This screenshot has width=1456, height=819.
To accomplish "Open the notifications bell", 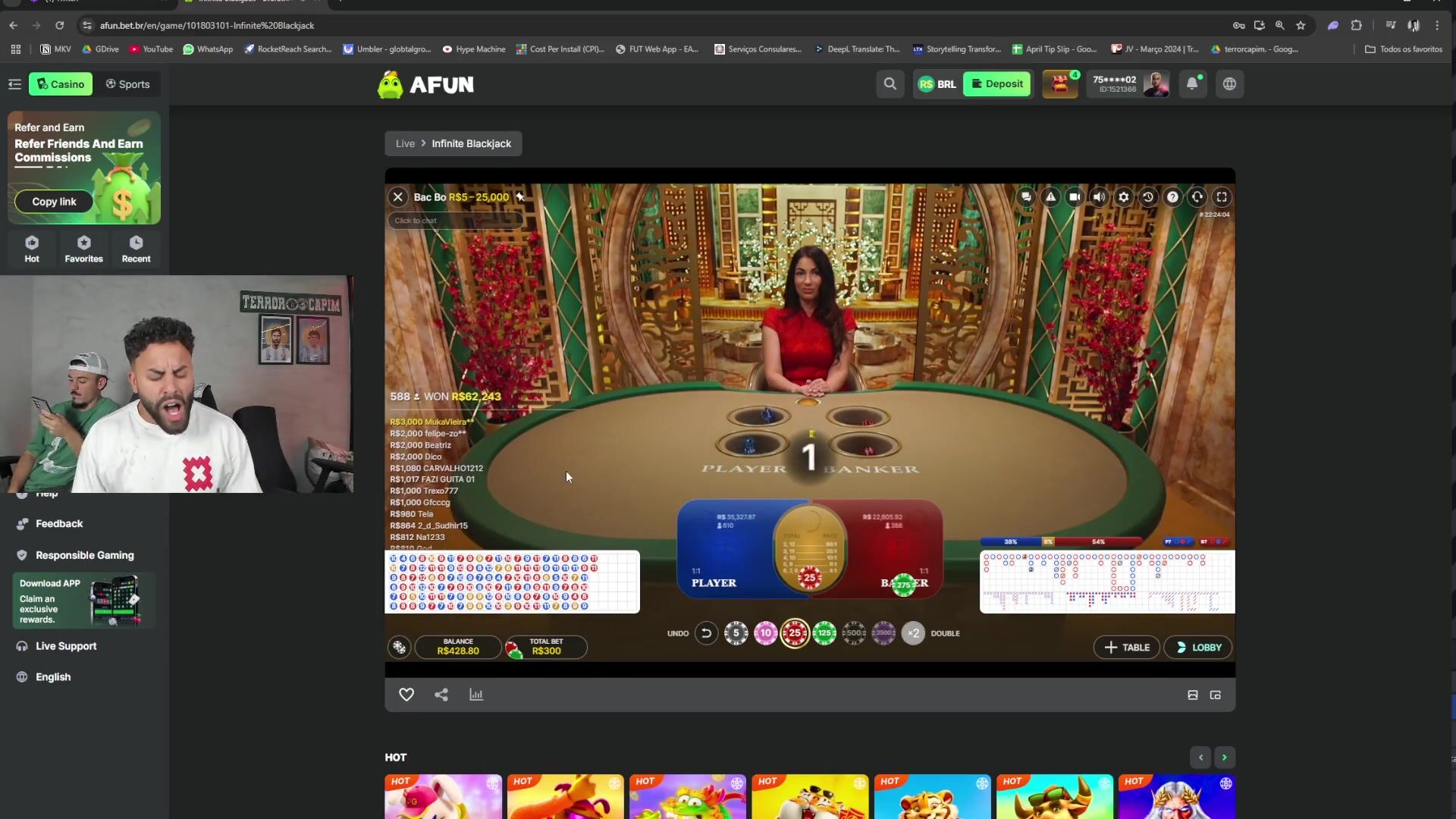I will (x=1192, y=84).
